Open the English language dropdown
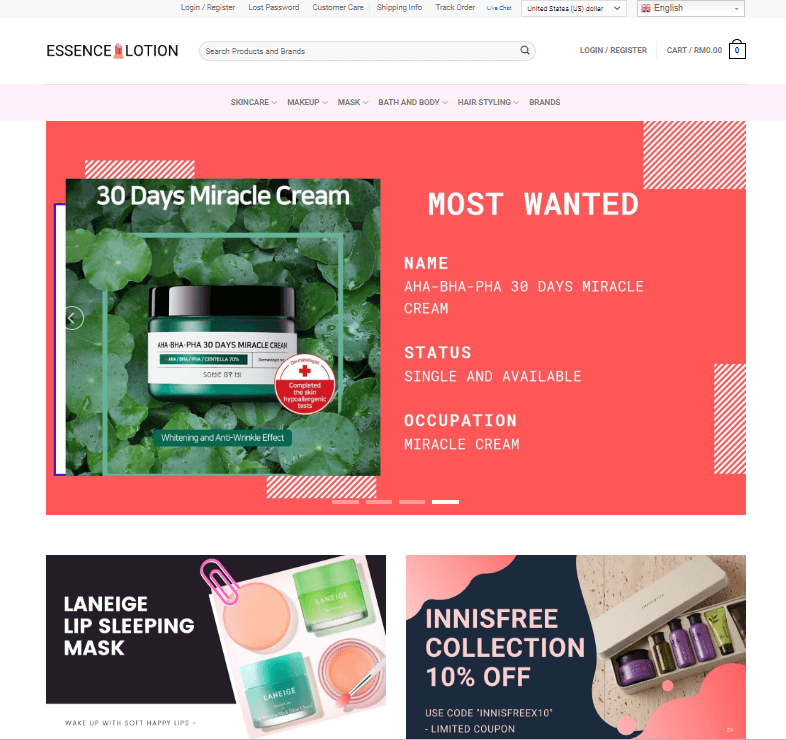 click(x=691, y=8)
